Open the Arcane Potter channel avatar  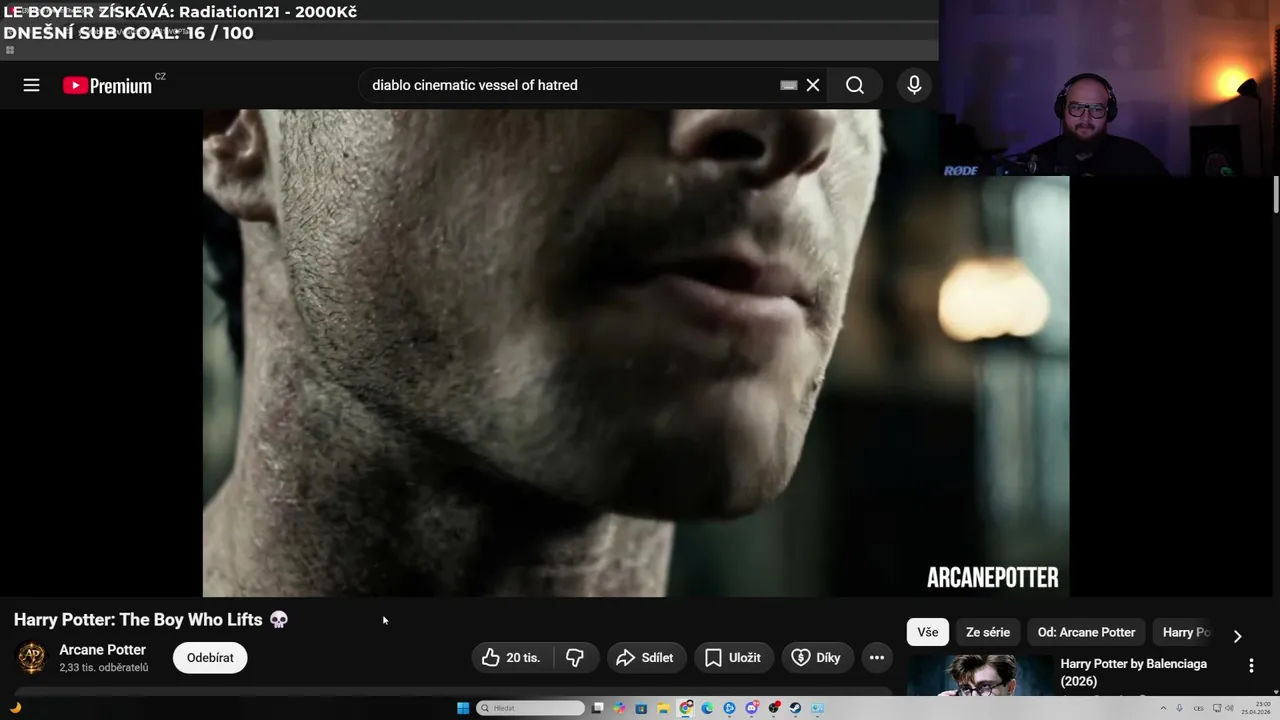(32, 657)
